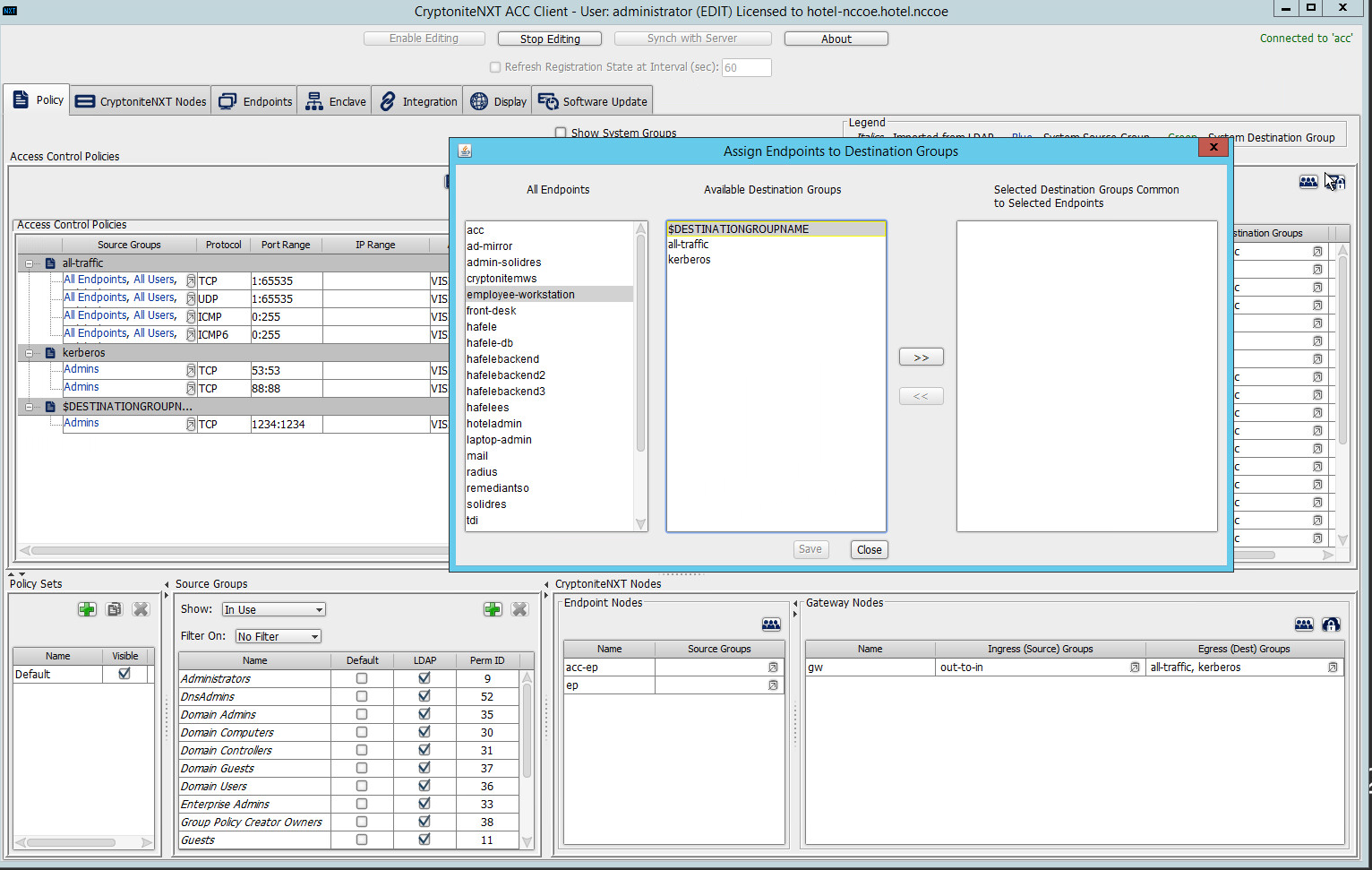Move group right with >> button
The width and height of the screenshot is (1372, 870).
922,357
